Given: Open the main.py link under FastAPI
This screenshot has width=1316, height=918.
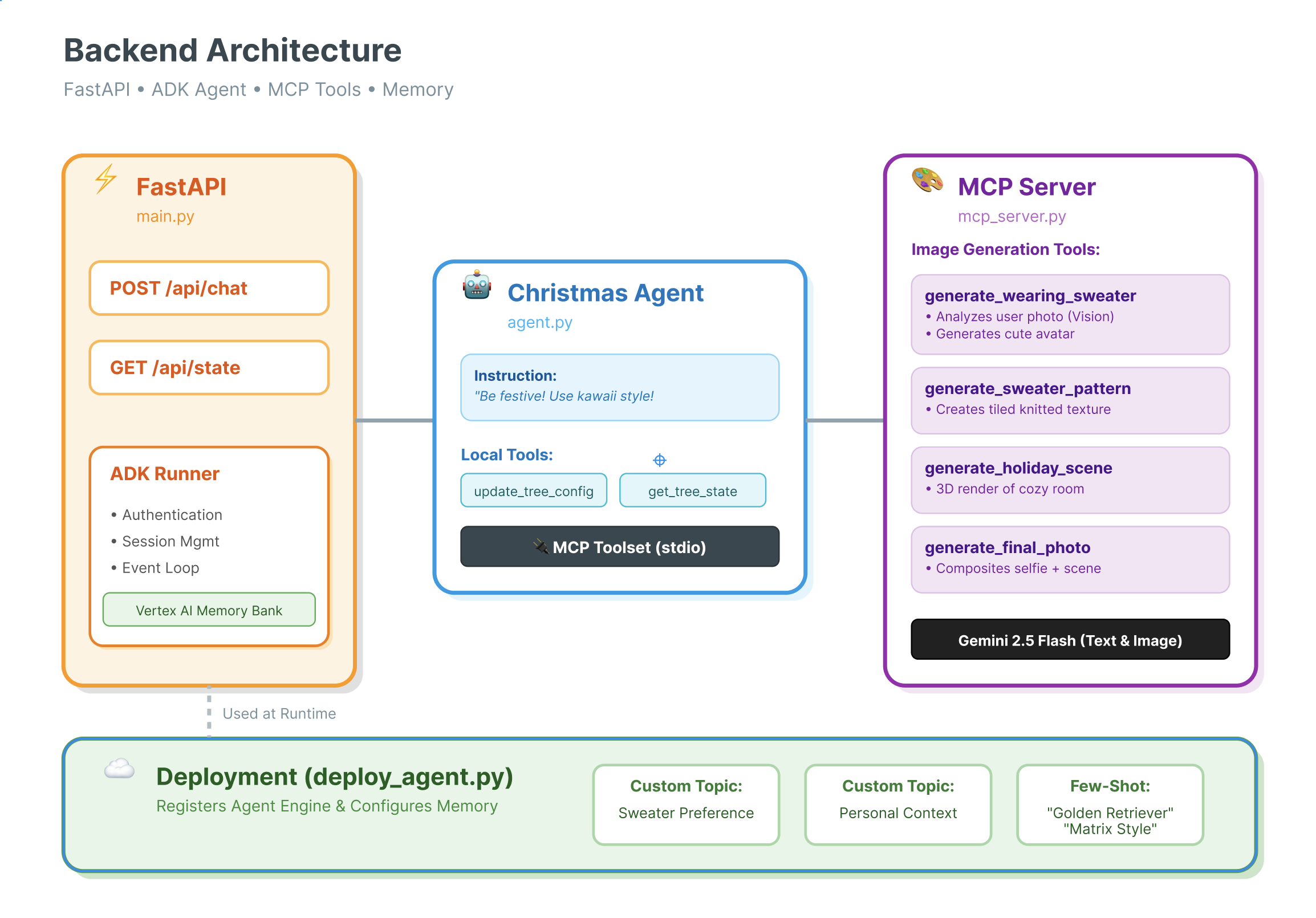Looking at the screenshot, I should point(165,216).
